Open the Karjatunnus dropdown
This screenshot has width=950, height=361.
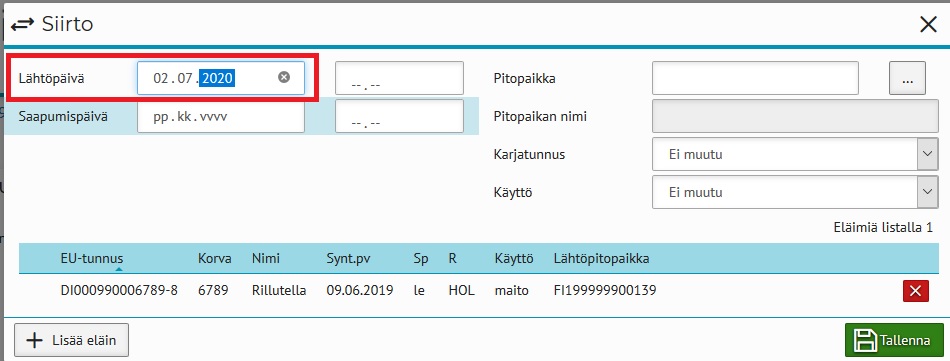pyautogui.click(x=795, y=154)
